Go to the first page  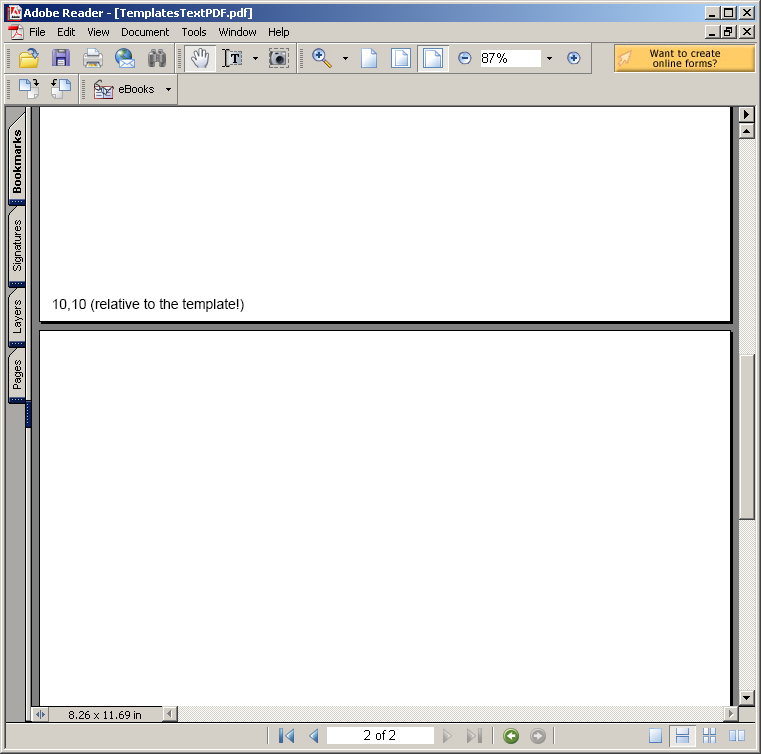point(286,736)
